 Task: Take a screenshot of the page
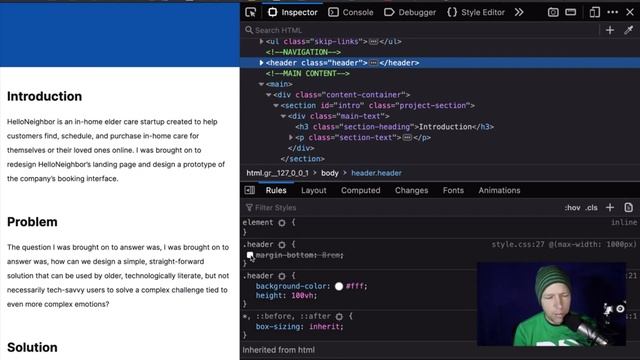553,12
